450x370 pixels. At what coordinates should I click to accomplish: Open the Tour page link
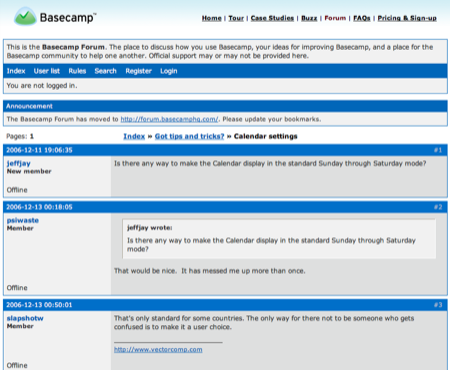pyautogui.click(x=236, y=18)
